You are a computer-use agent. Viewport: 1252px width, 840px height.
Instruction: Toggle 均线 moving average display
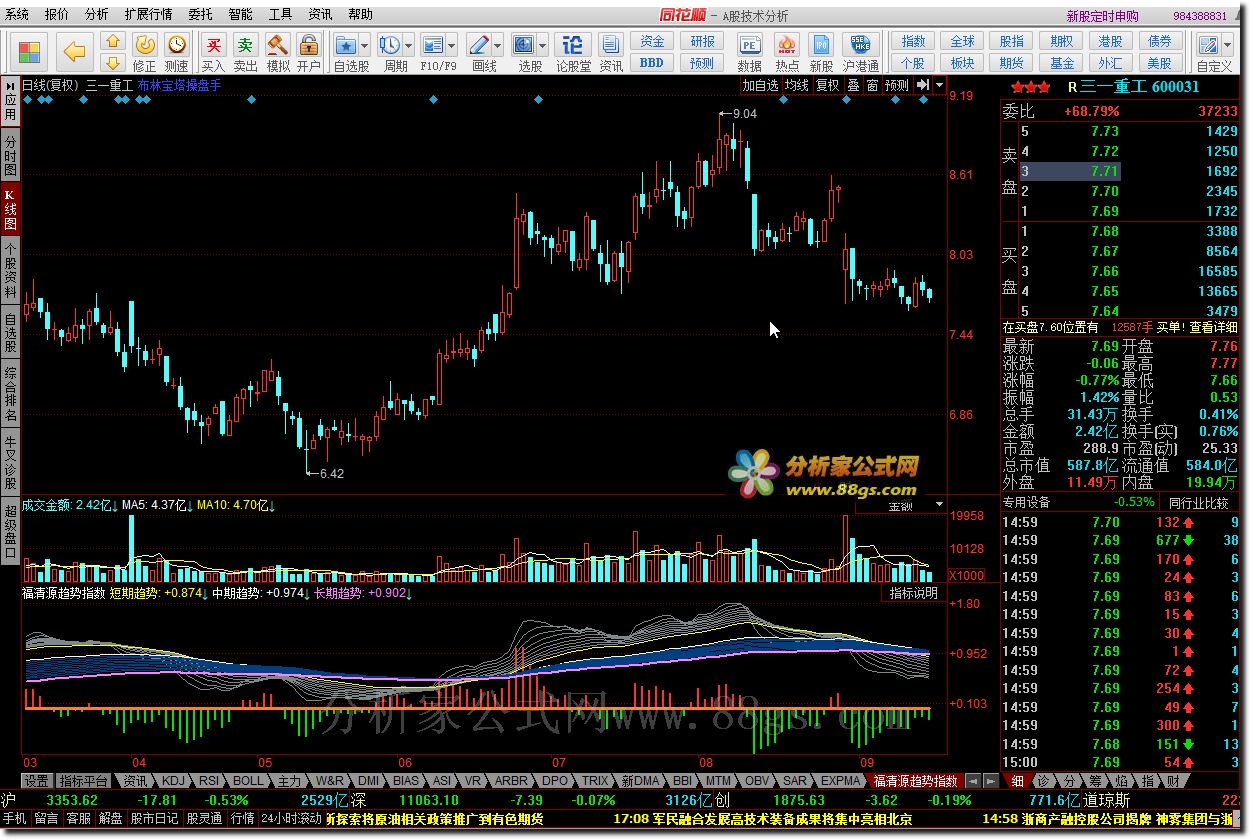[796, 85]
